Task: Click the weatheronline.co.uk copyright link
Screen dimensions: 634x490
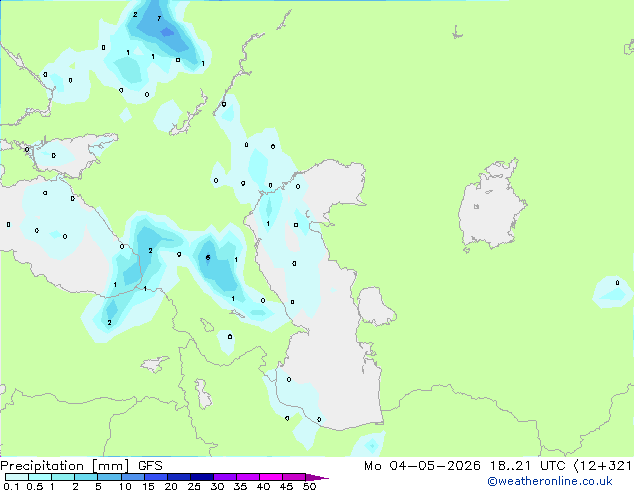Action: [550, 481]
